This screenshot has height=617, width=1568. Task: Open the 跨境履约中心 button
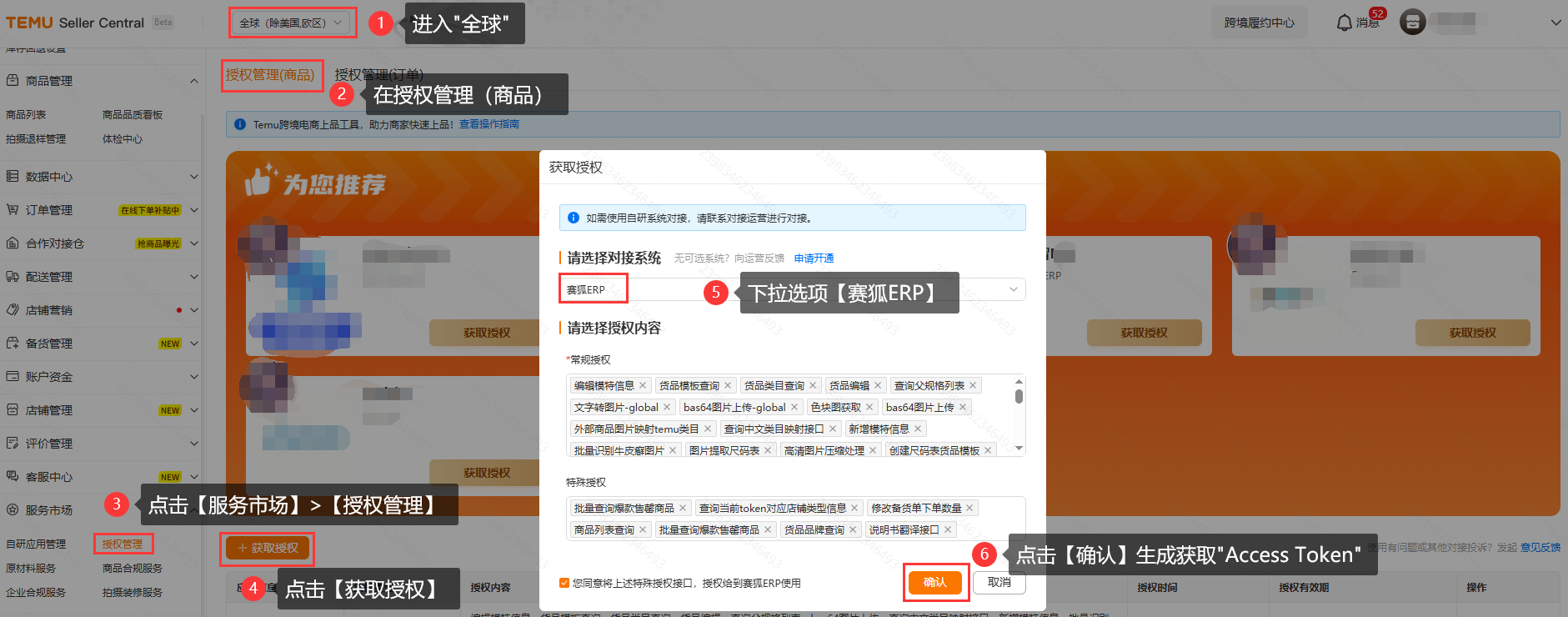pos(1260,23)
